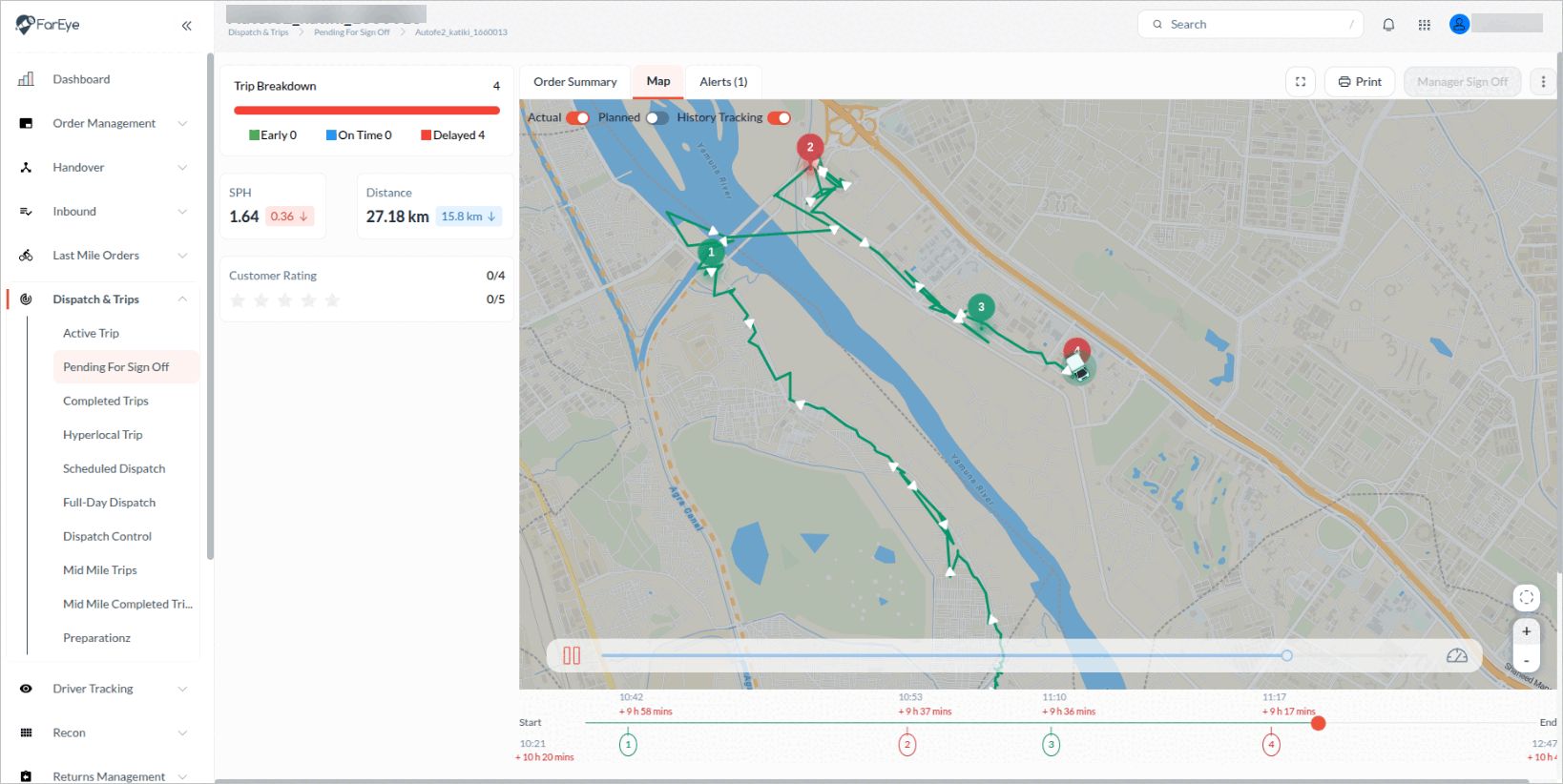Click the Driver Tracking eye icon
This screenshot has height=784, width=1563.
click(x=26, y=689)
